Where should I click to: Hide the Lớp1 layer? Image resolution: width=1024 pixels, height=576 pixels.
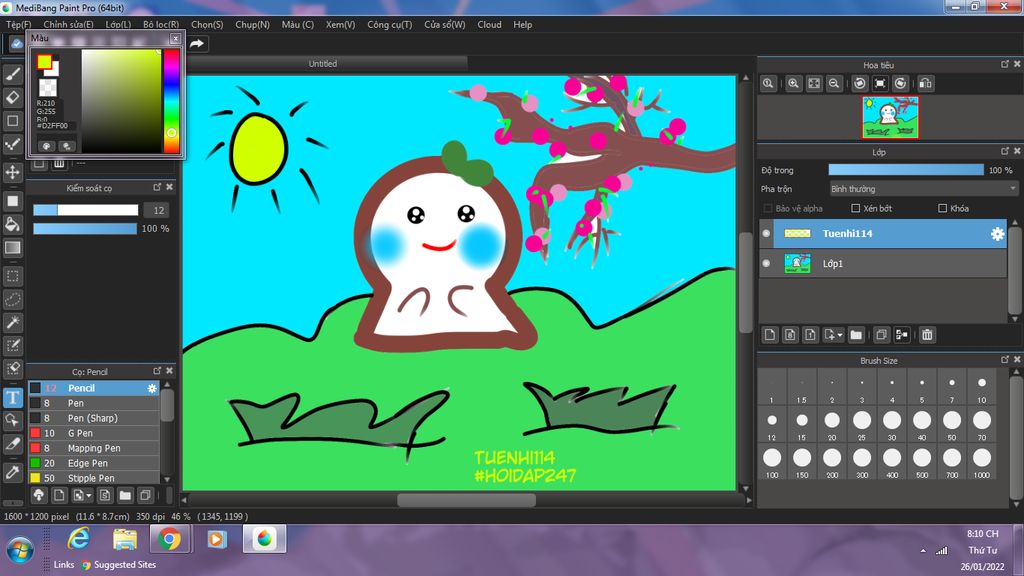[x=767, y=264]
